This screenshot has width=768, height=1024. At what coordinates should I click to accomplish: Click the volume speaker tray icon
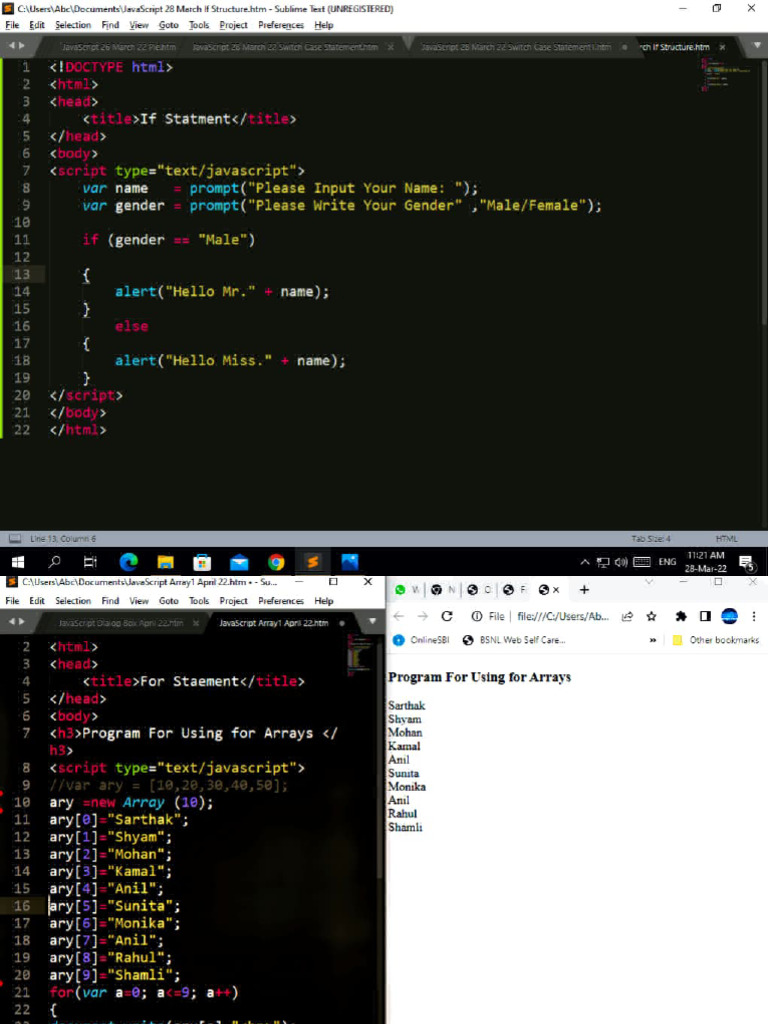pos(620,562)
